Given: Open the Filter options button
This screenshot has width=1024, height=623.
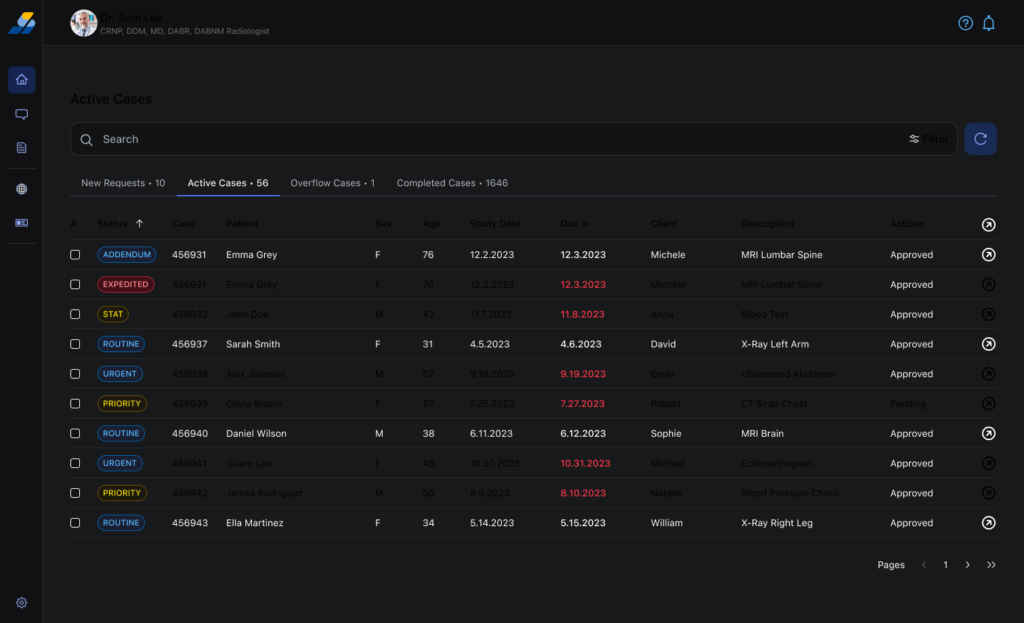Looking at the screenshot, I should click(929, 139).
